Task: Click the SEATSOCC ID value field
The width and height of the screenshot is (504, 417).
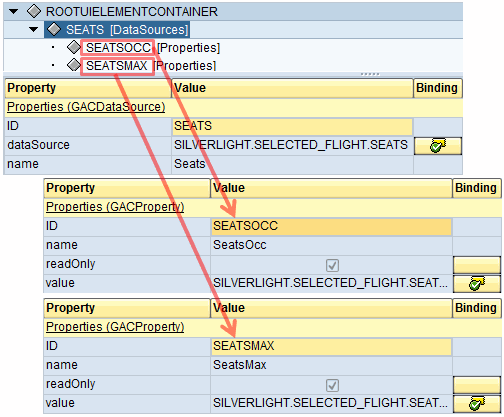Action: click(332, 226)
